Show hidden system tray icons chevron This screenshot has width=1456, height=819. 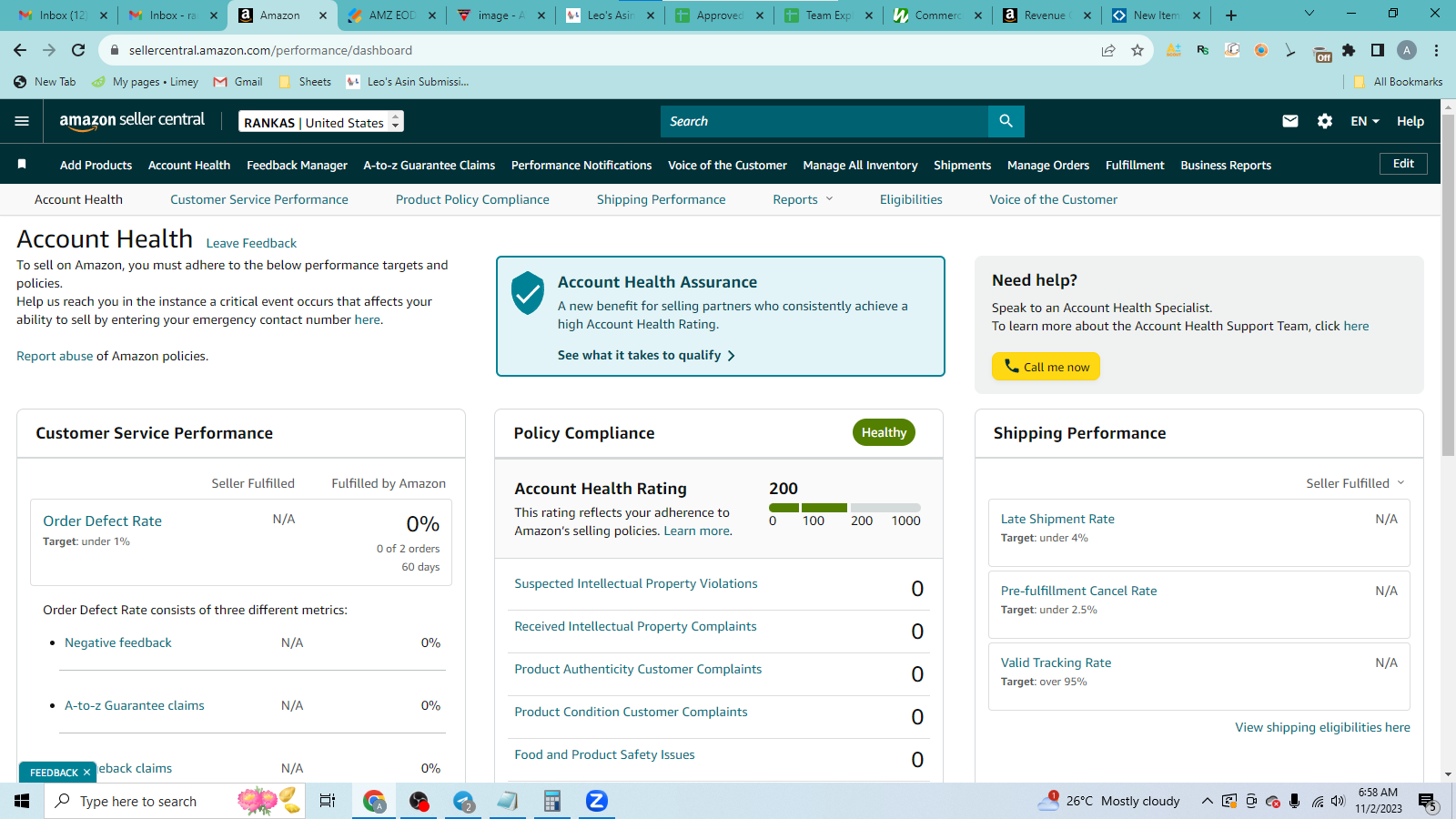(1207, 801)
